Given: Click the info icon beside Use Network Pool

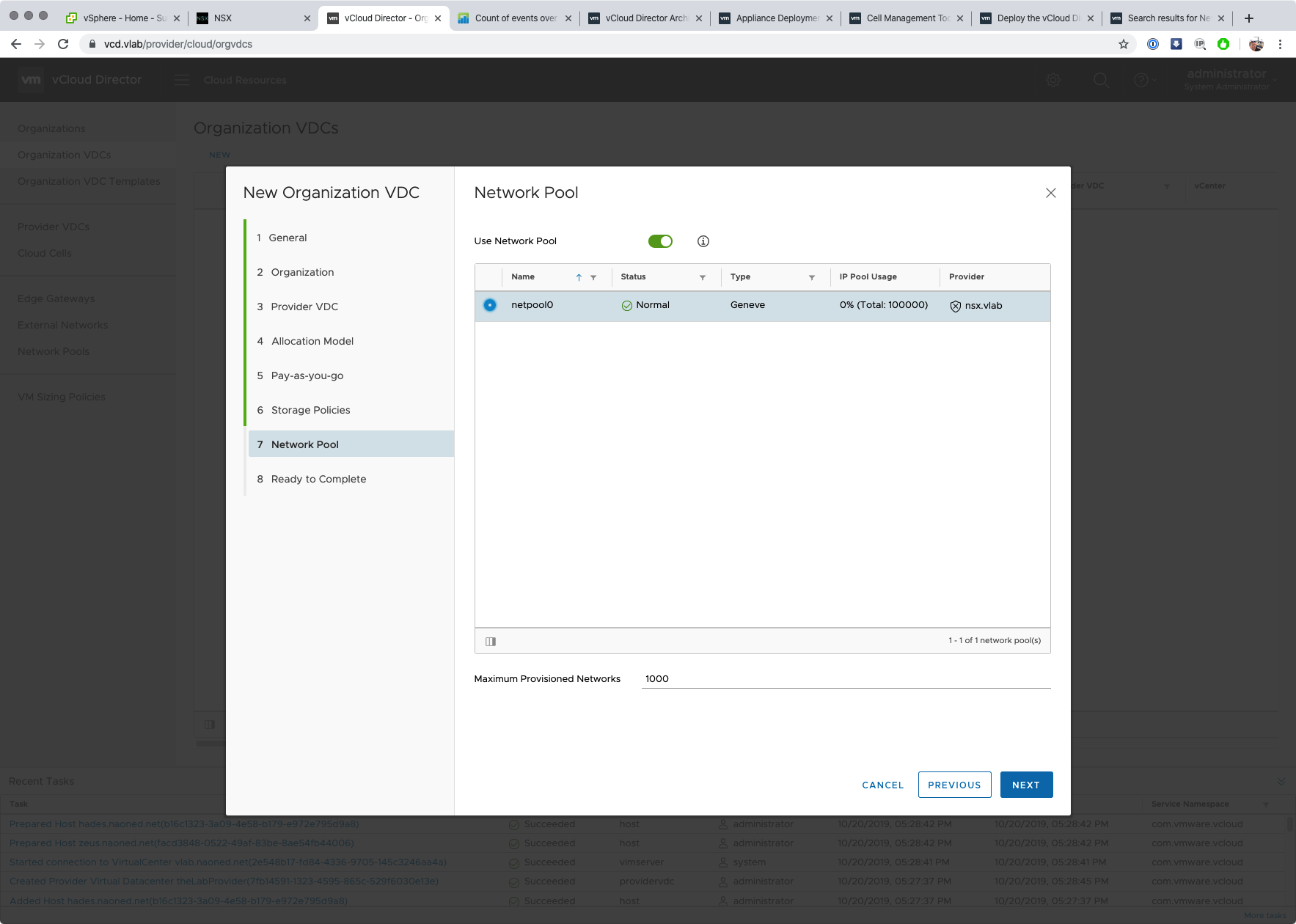Looking at the screenshot, I should 703,241.
